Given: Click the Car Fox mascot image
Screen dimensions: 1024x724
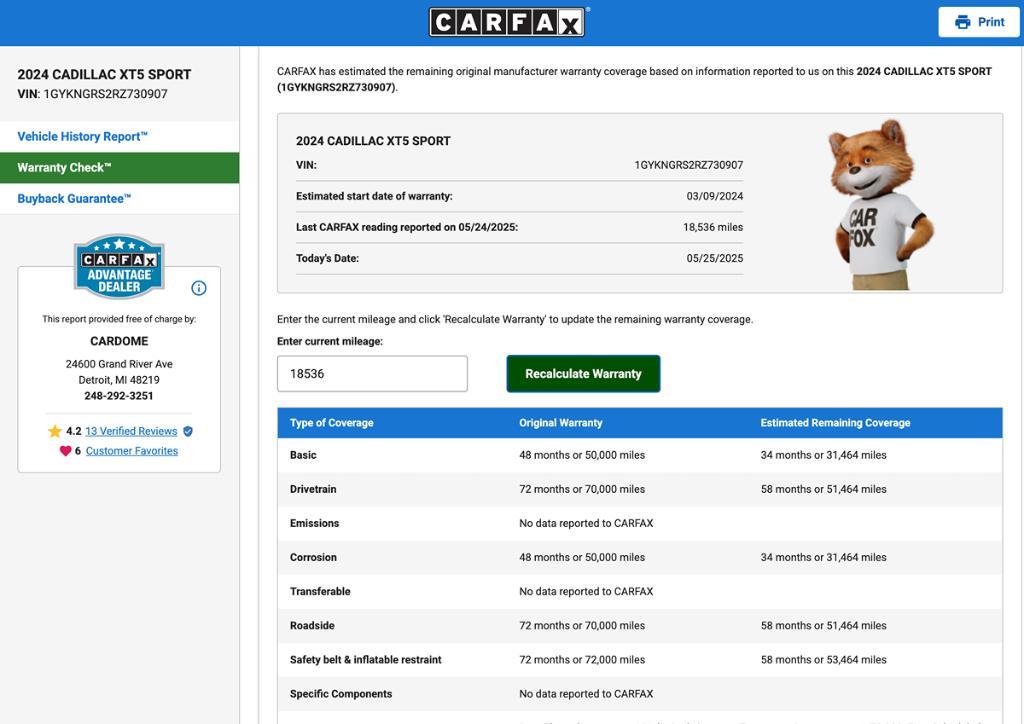Looking at the screenshot, I should point(881,204).
